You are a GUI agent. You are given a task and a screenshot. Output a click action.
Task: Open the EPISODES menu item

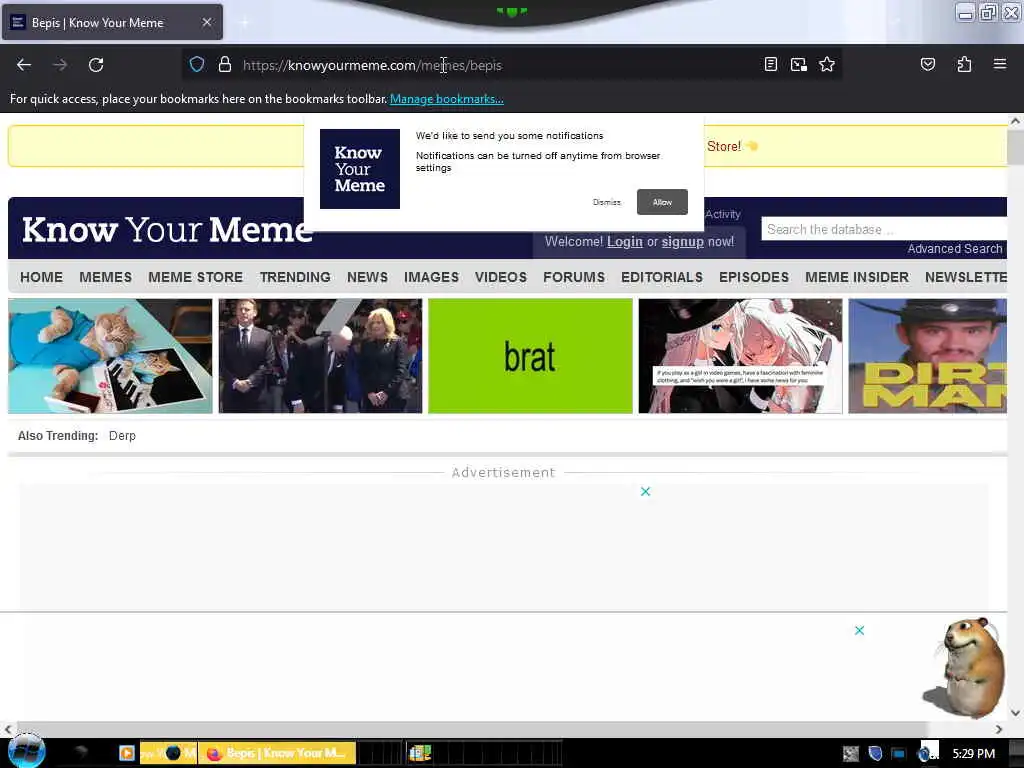pos(754,277)
